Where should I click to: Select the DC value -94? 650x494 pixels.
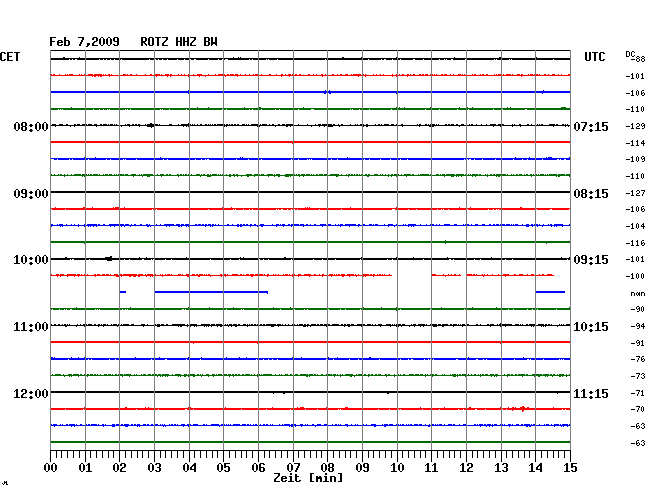[638, 327]
